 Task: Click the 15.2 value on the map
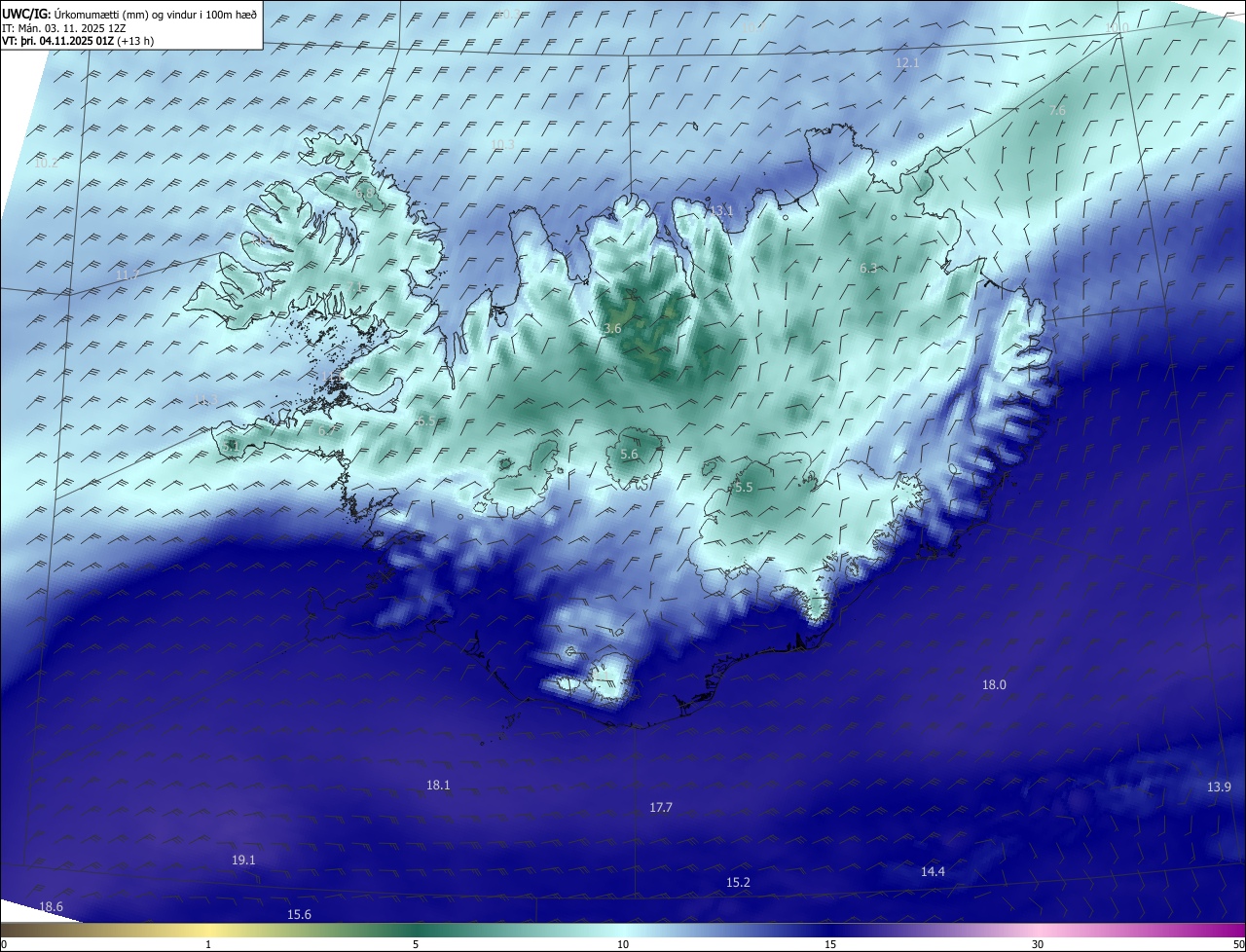[x=739, y=883]
